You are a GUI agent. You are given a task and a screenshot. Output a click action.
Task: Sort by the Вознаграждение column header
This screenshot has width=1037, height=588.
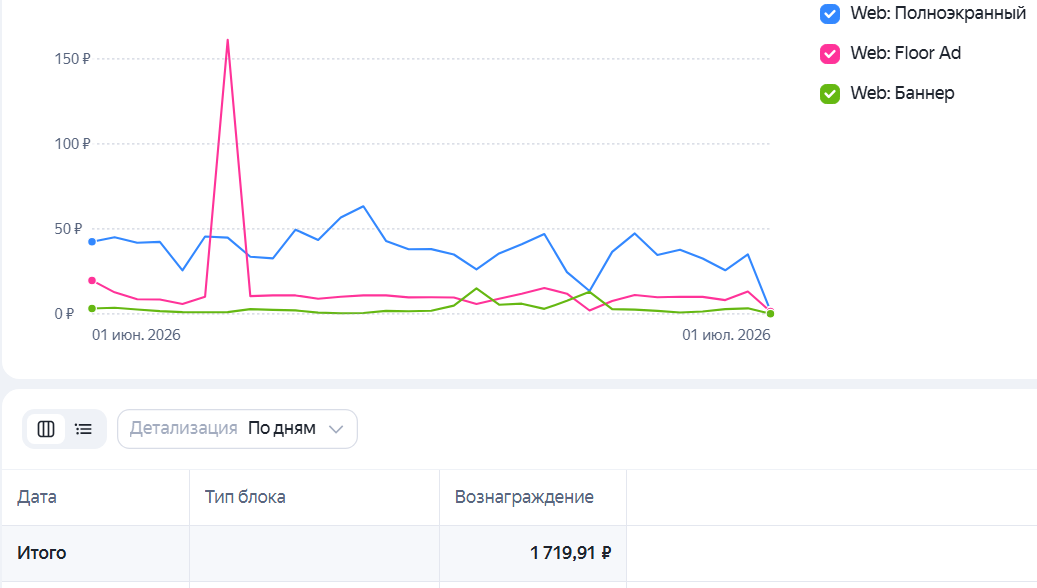(524, 497)
